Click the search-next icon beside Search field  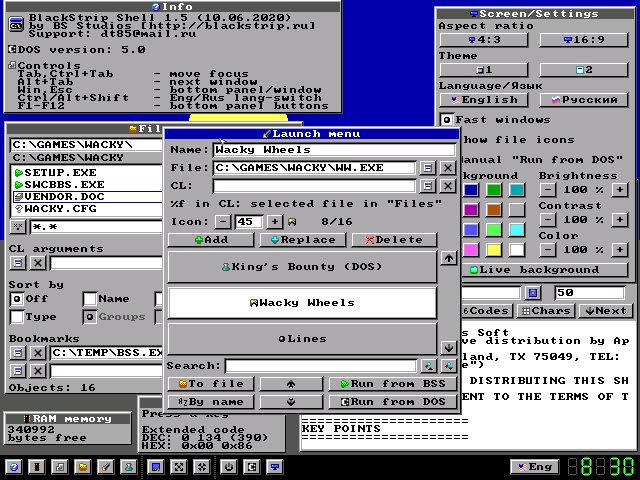[x=448, y=366]
